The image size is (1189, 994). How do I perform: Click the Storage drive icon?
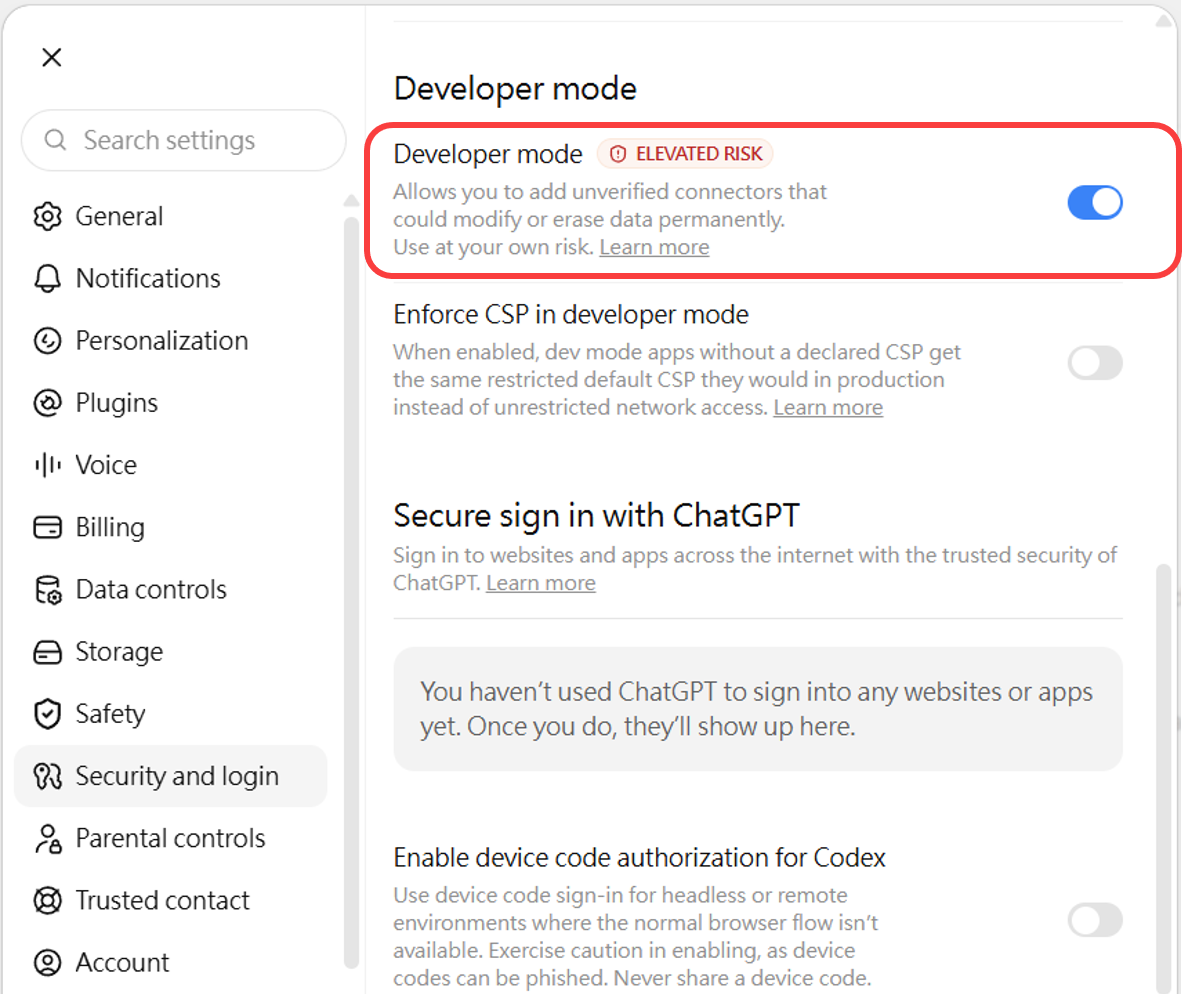(47, 652)
